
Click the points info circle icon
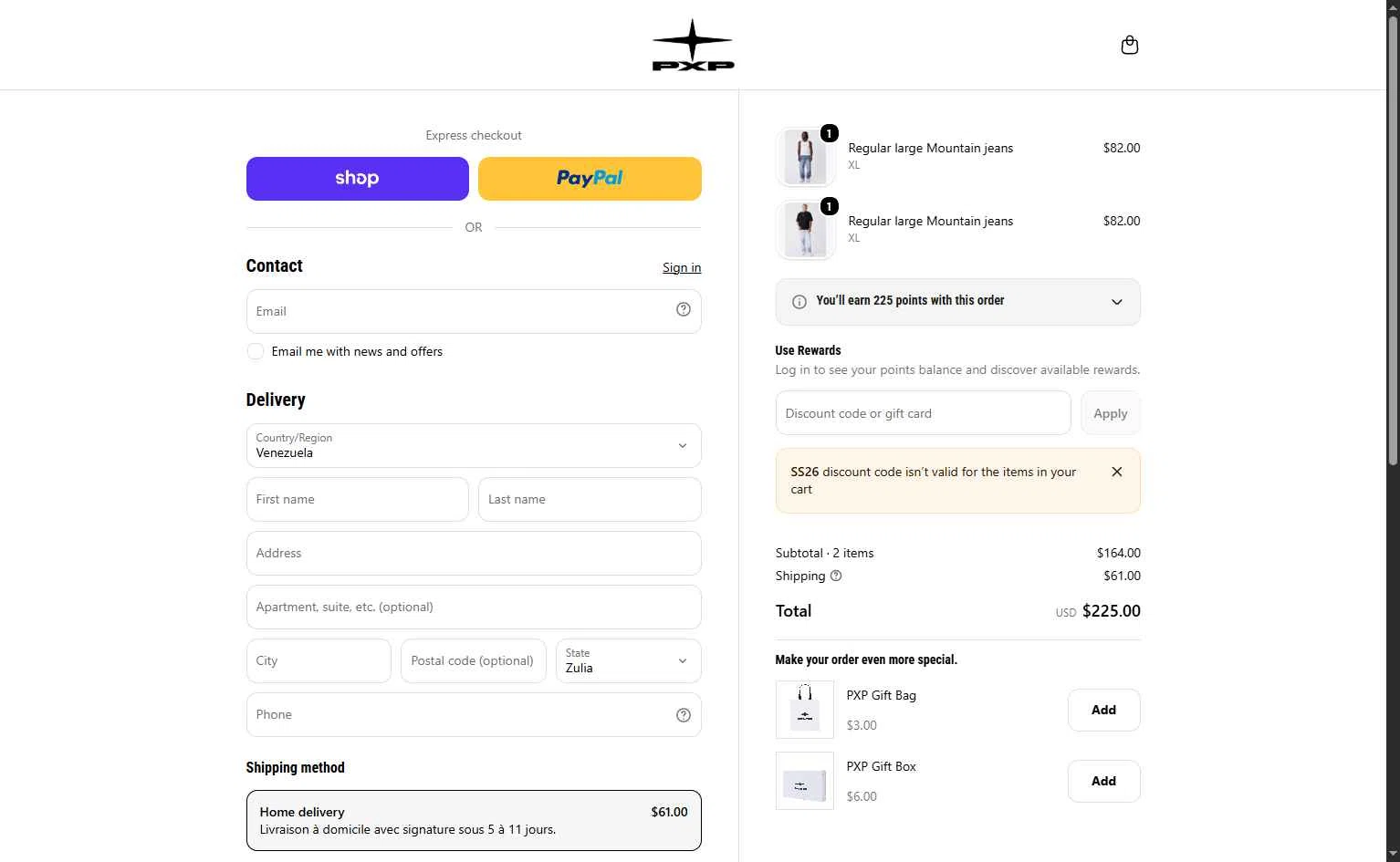(799, 302)
